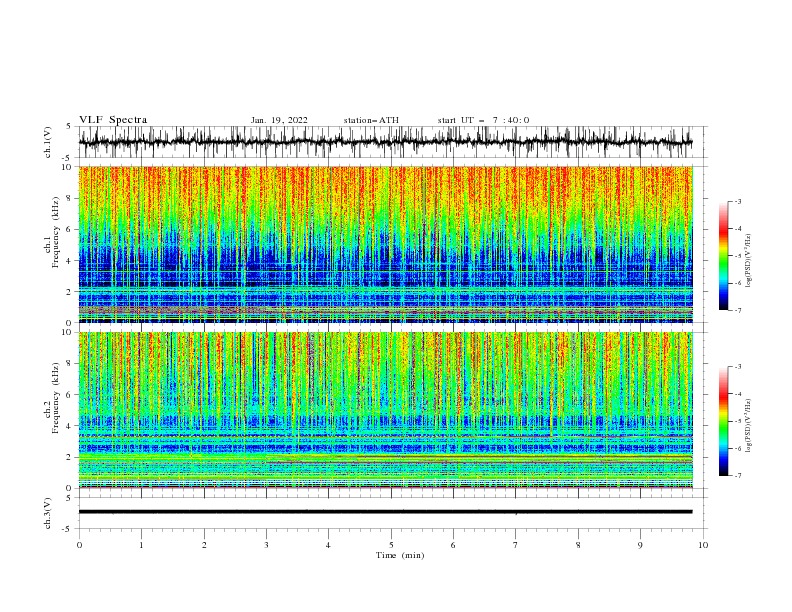Screen dimensions: 792x612
Task: Click the ch.2 spectrogram color scale bar
Action: point(723,421)
